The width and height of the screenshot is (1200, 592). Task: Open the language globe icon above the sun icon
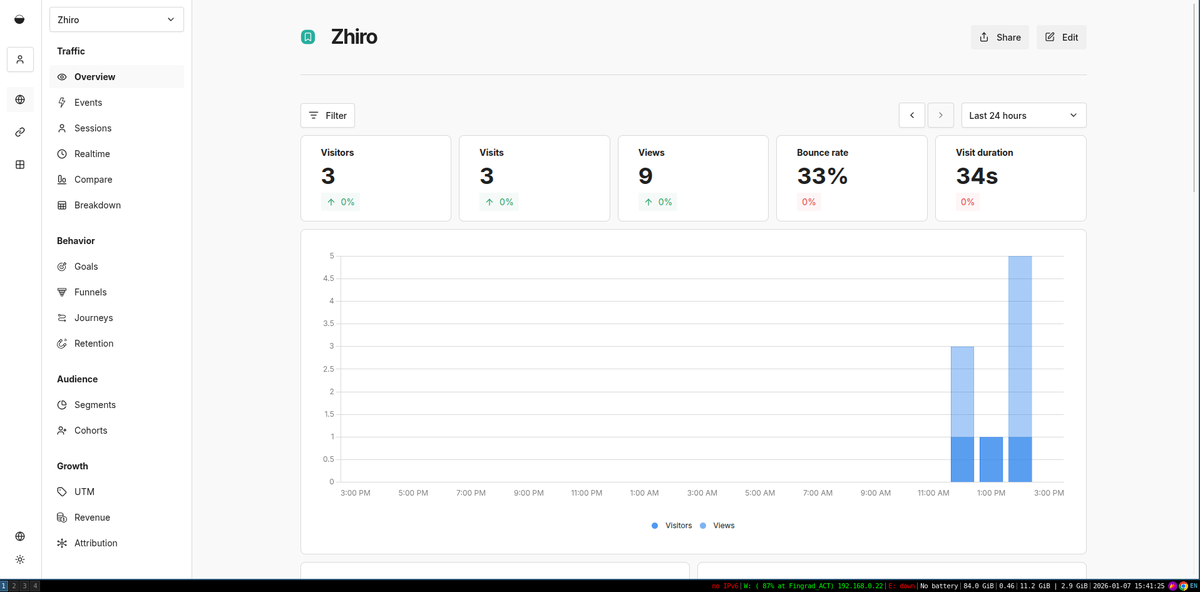point(20,537)
